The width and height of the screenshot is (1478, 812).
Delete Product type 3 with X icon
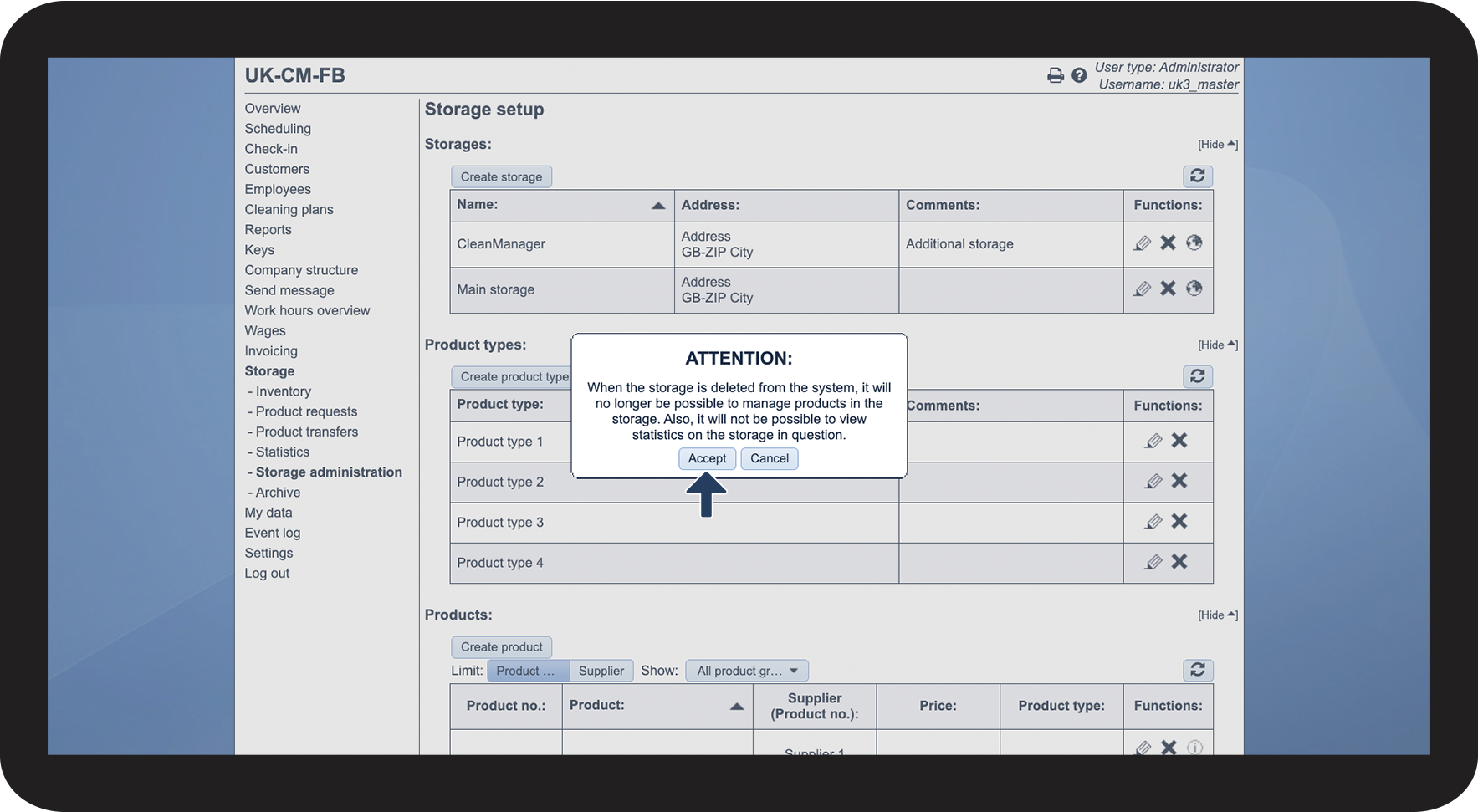coord(1179,521)
